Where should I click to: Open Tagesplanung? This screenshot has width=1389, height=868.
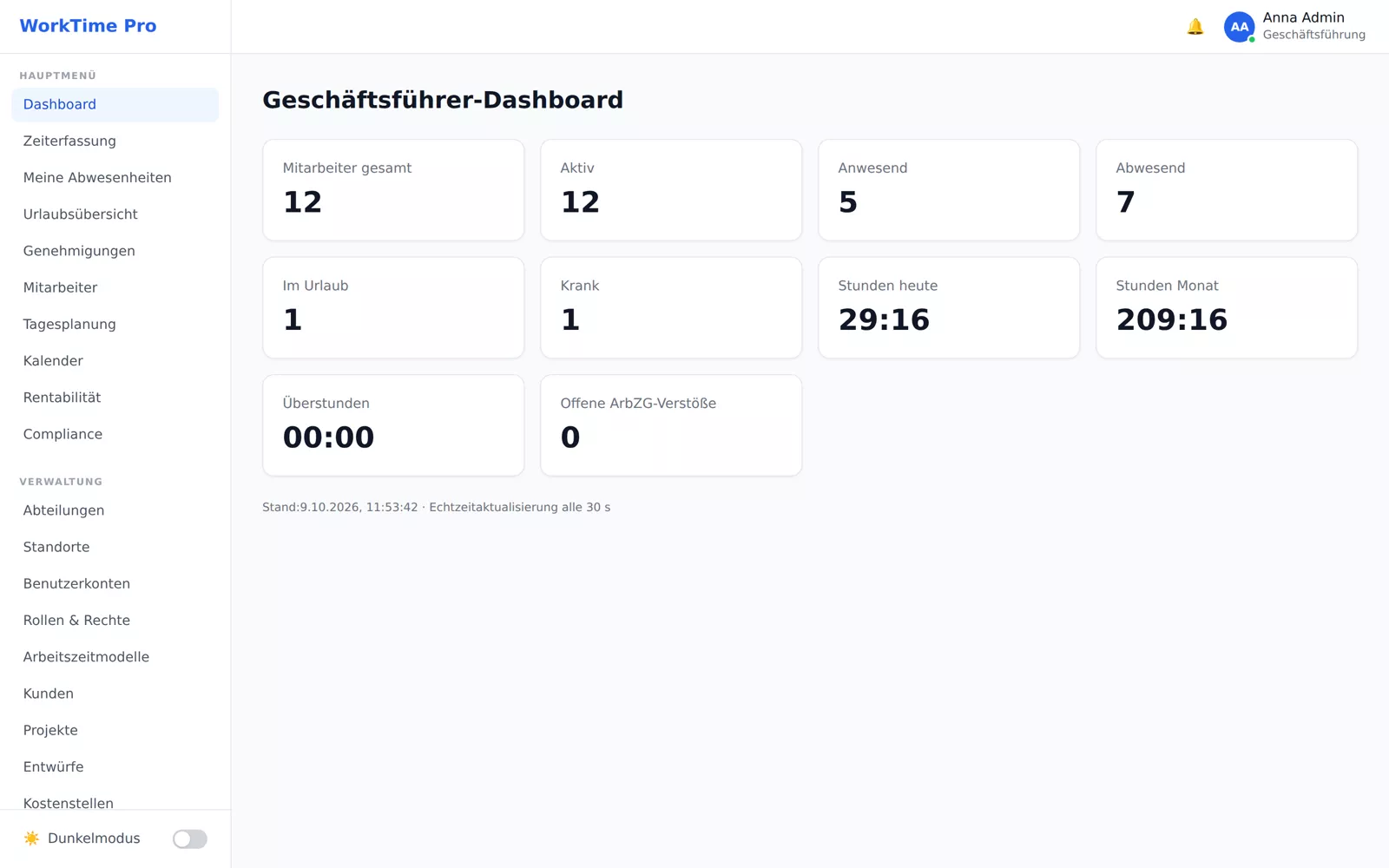115,325
